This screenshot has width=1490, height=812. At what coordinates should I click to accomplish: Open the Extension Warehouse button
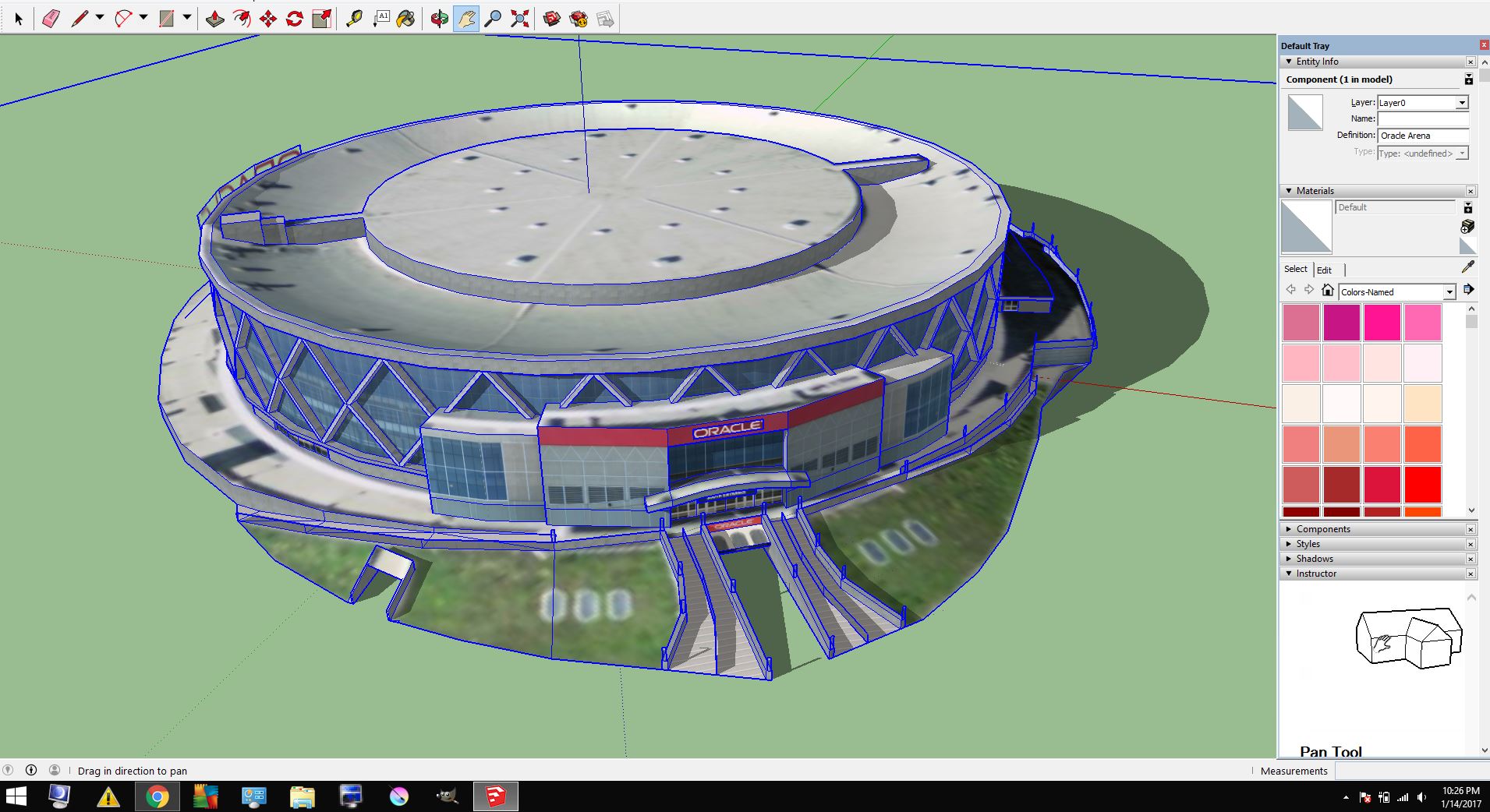579,19
